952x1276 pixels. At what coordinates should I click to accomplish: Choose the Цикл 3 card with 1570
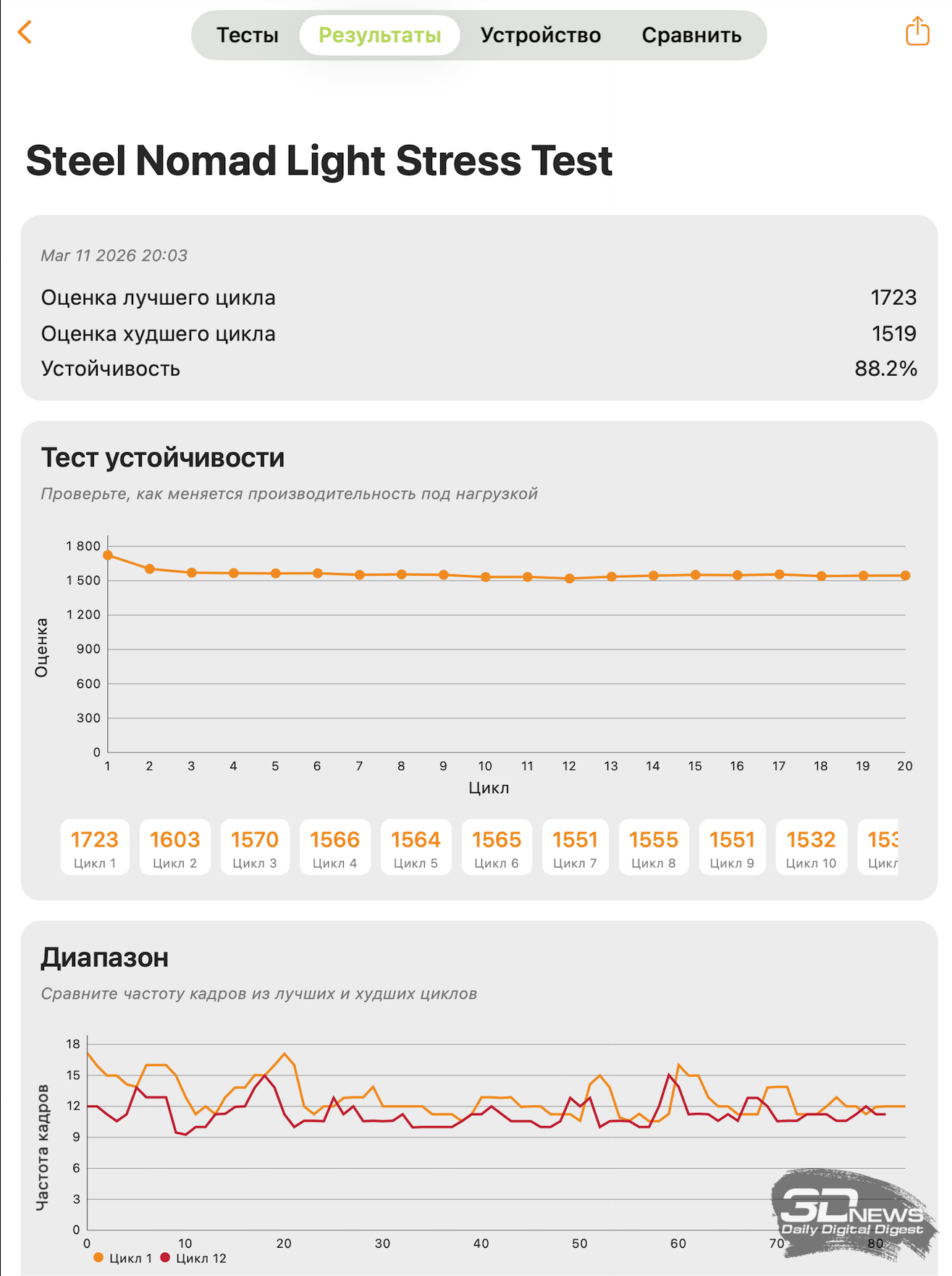click(255, 847)
